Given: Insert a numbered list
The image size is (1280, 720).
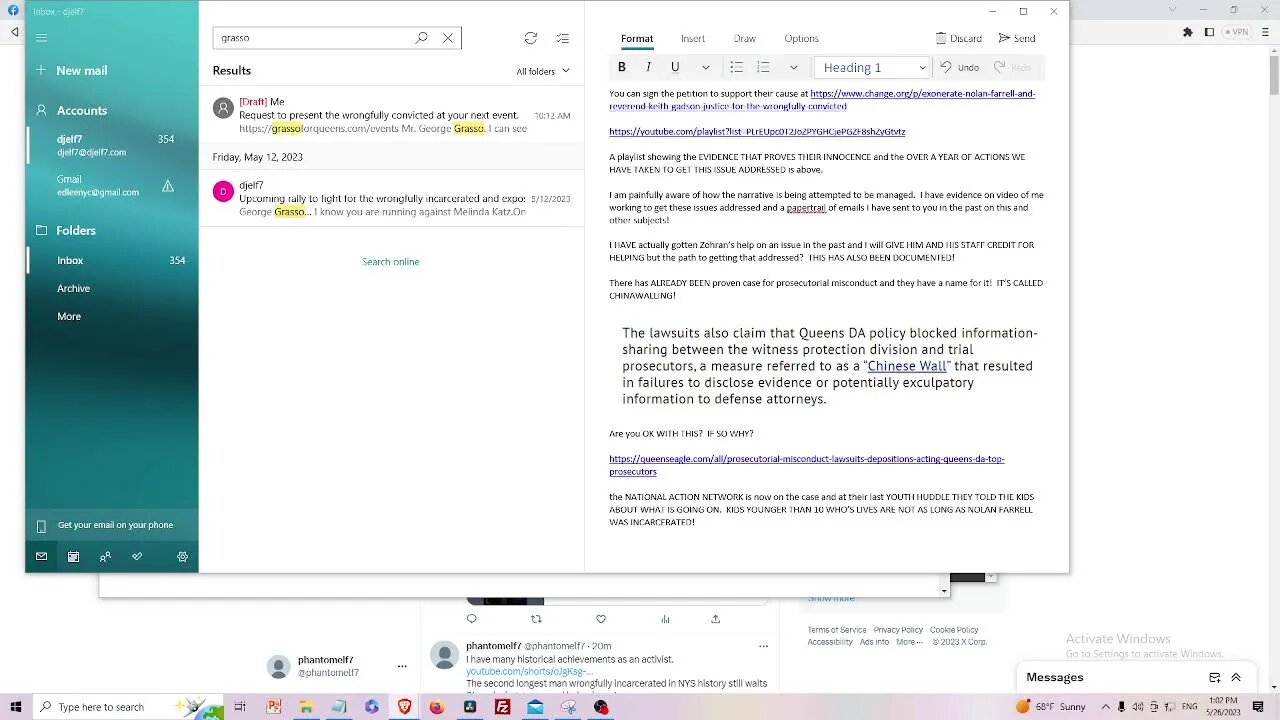Looking at the screenshot, I should pos(763,67).
